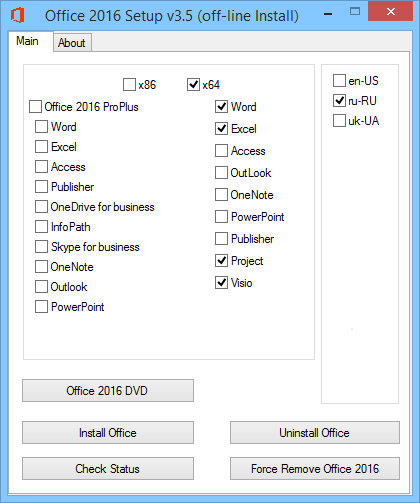
Task: Uncheck the checked Excel checkbox below x64
Action: [221, 129]
